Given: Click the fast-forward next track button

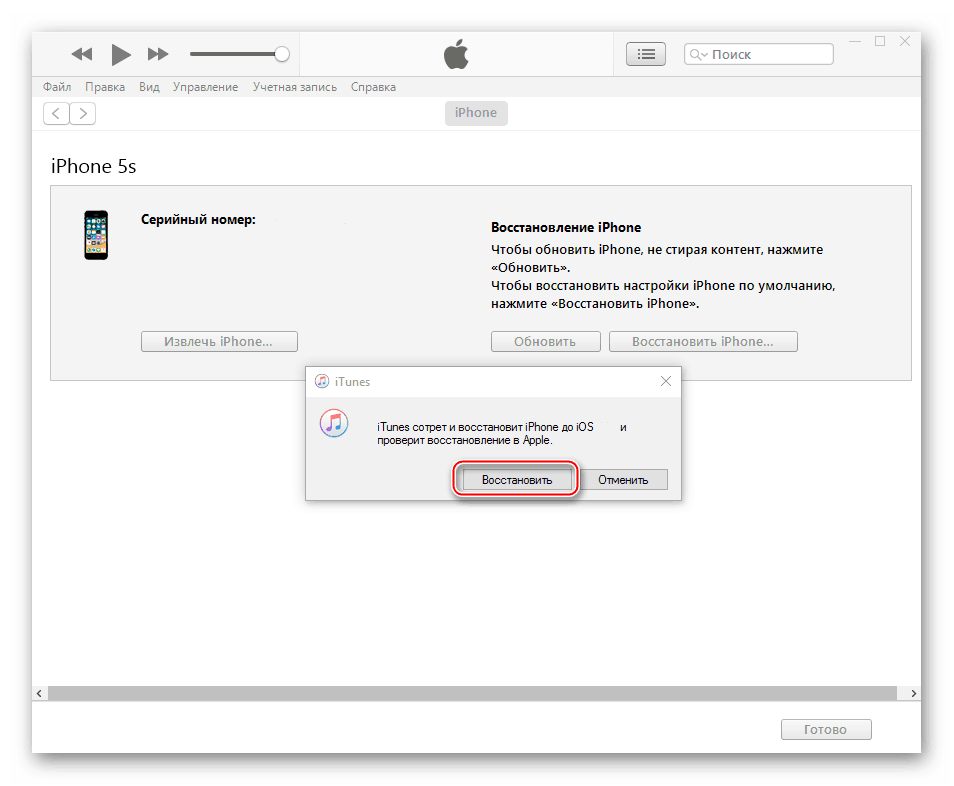Looking at the screenshot, I should (x=158, y=54).
